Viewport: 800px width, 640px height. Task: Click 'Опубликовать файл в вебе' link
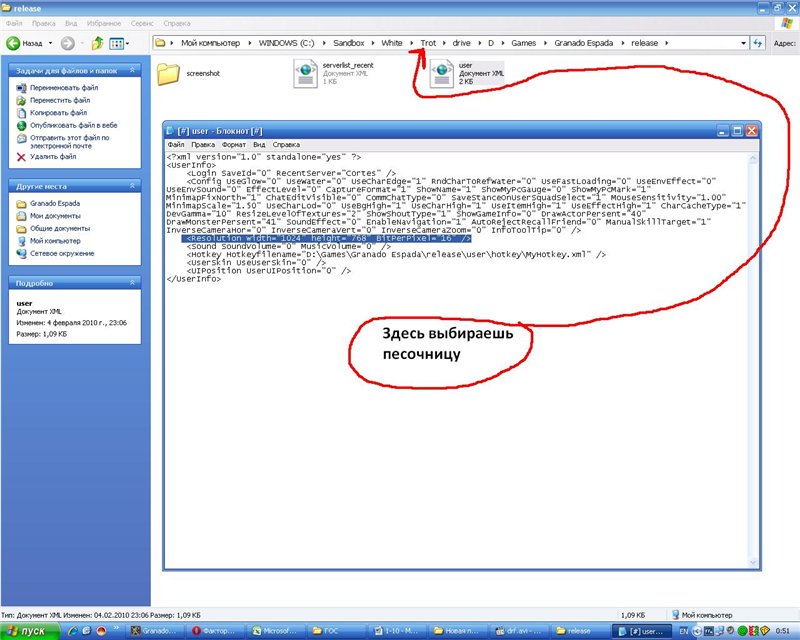click(x=73, y=125)
